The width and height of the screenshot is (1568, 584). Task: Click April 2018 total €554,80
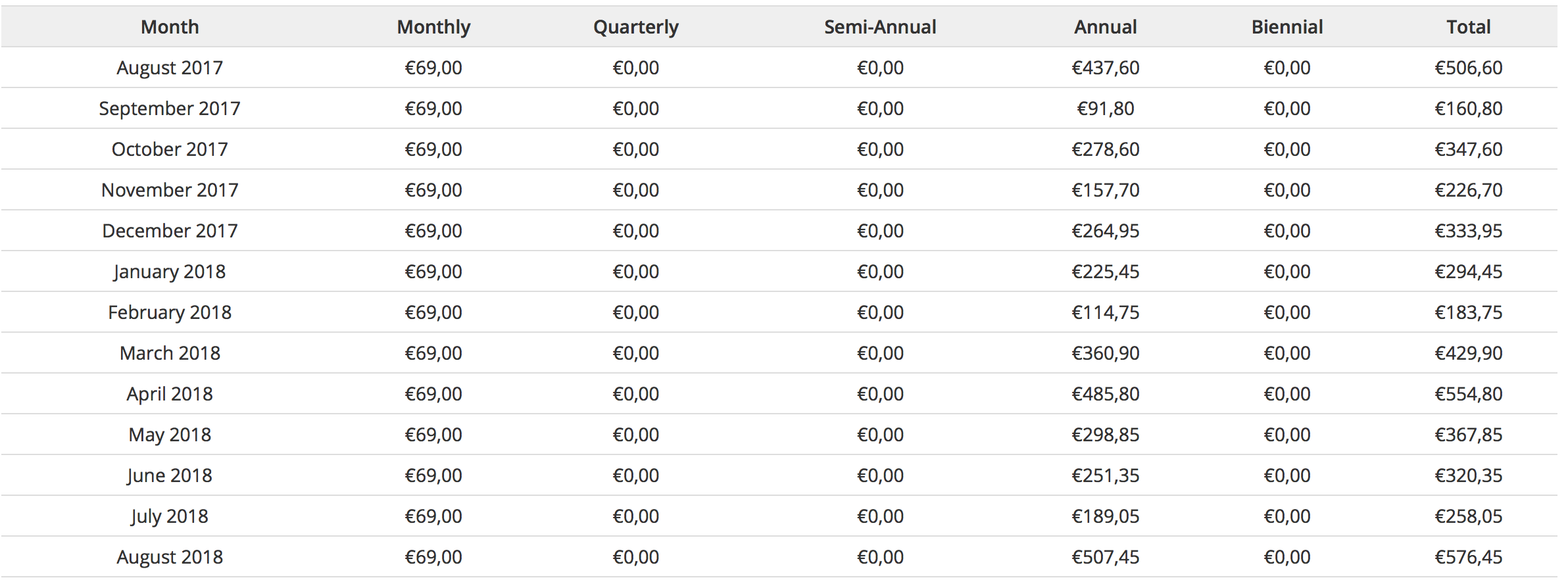pos(1469,394)
